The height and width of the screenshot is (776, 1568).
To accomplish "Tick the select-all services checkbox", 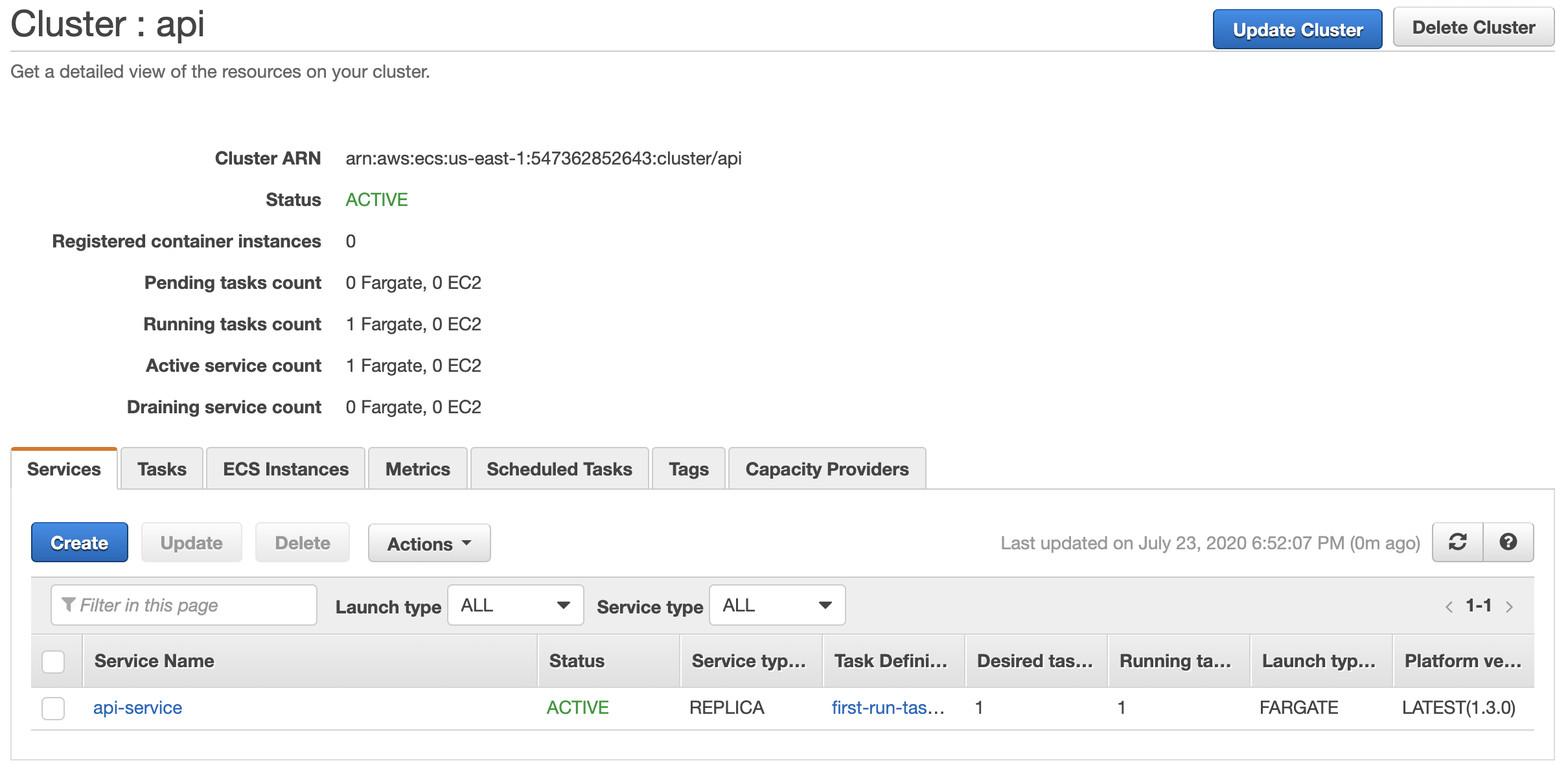I will click(x=53, y=661).
